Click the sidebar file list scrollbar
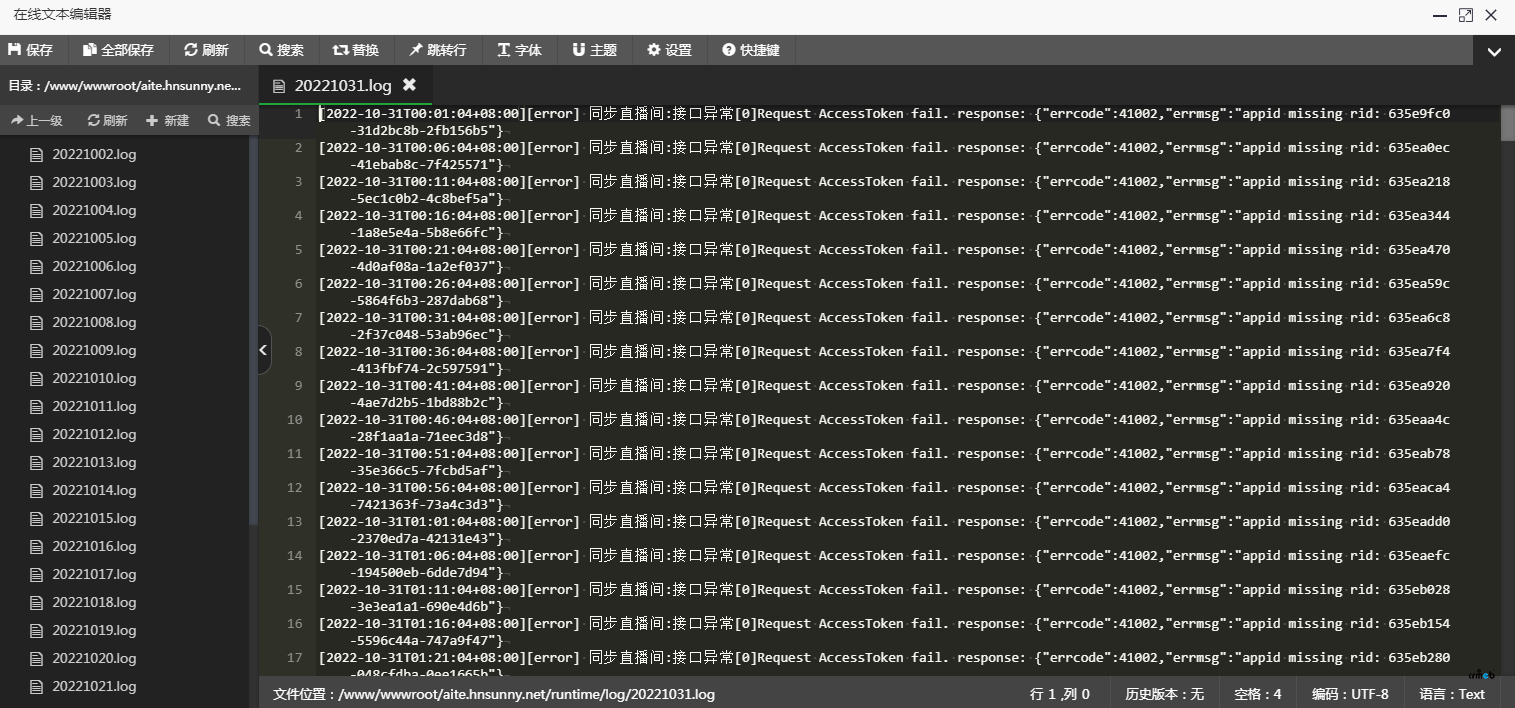 (x=253, y=330)
